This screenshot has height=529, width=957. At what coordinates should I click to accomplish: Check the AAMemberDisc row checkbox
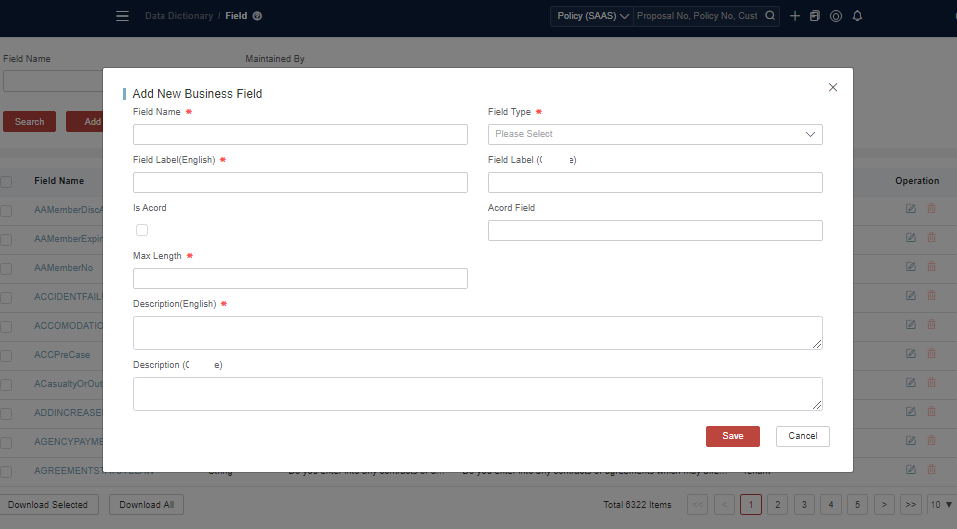(x=6, y=211)
